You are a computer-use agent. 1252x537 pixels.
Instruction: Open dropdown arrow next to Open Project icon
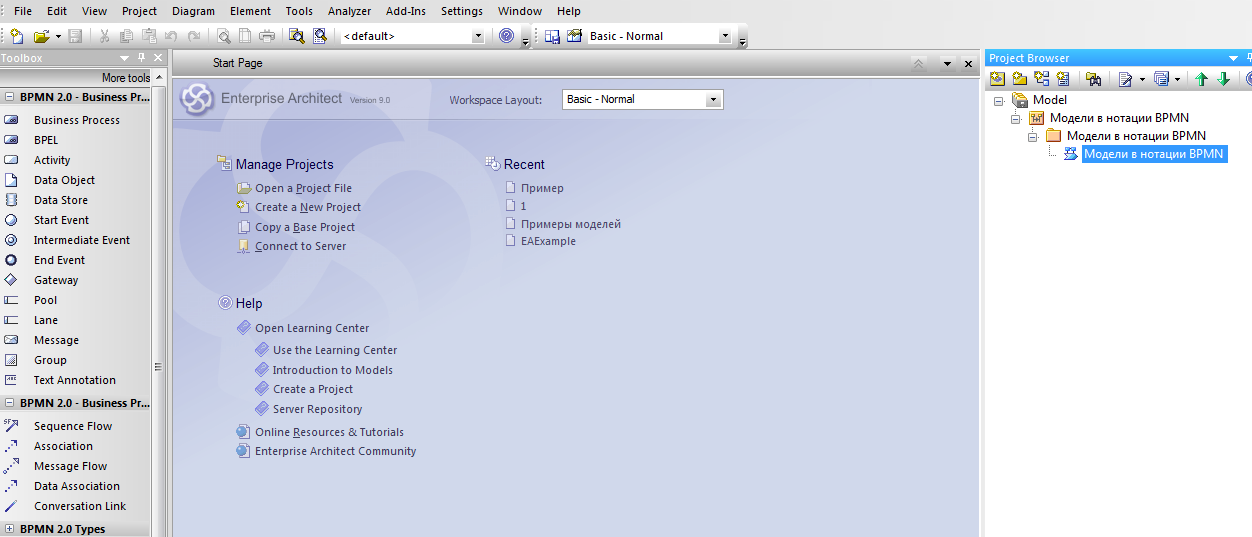58,37
